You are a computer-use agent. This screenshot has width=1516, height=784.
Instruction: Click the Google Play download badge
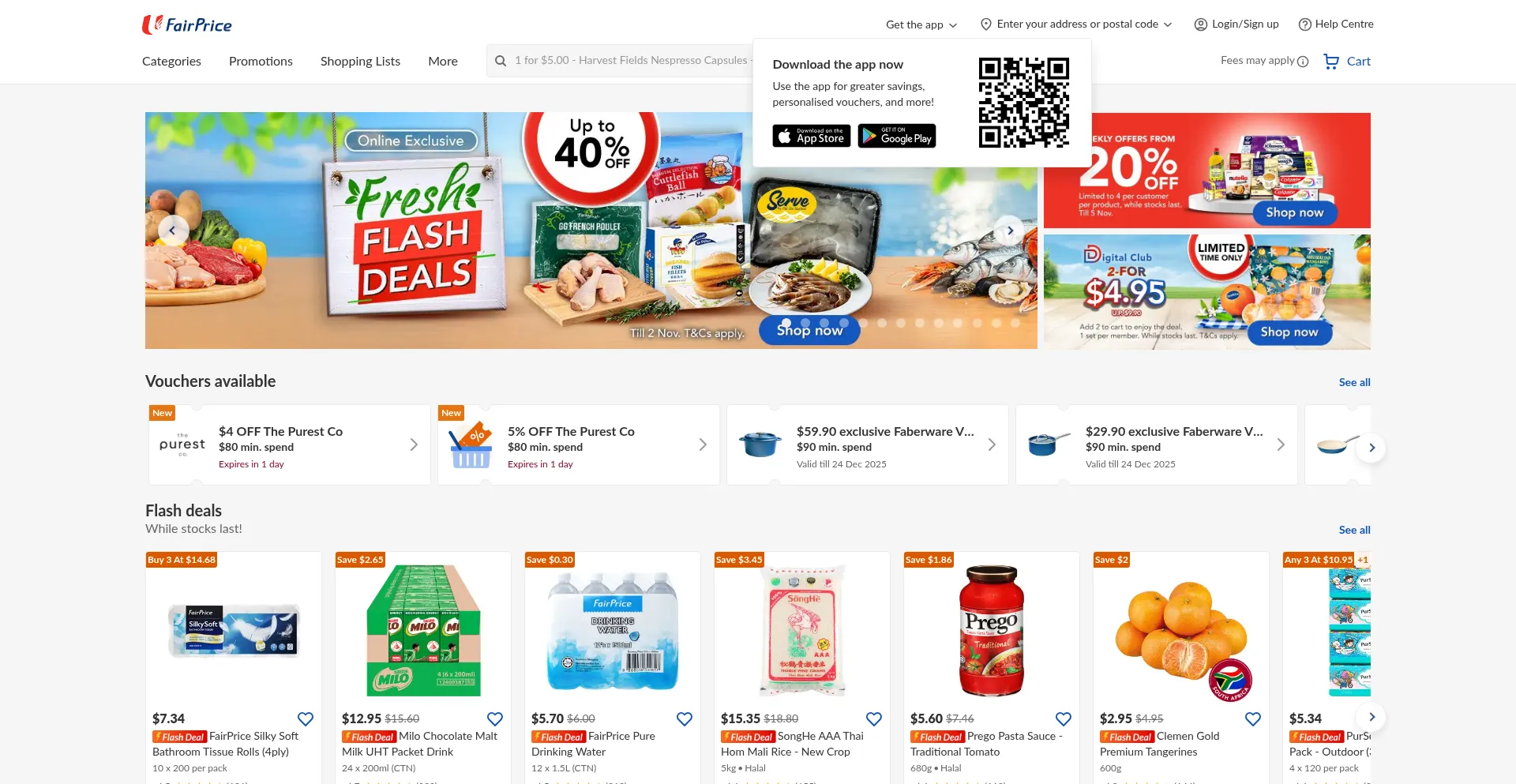coord(897,136)
